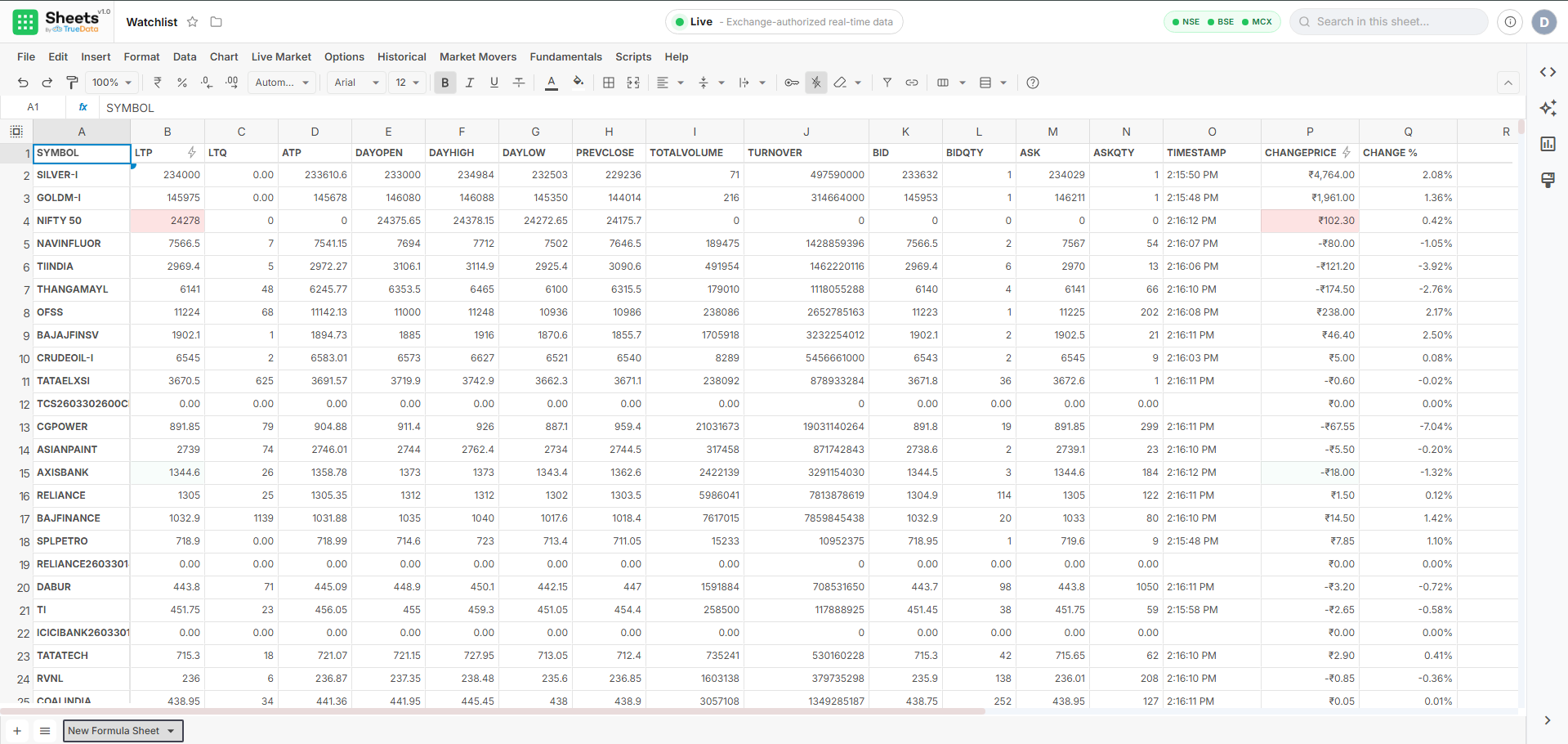Viewport: 1568px width, 744px height.
Task: Click the Undo icon
Action: tap(23, 83)
